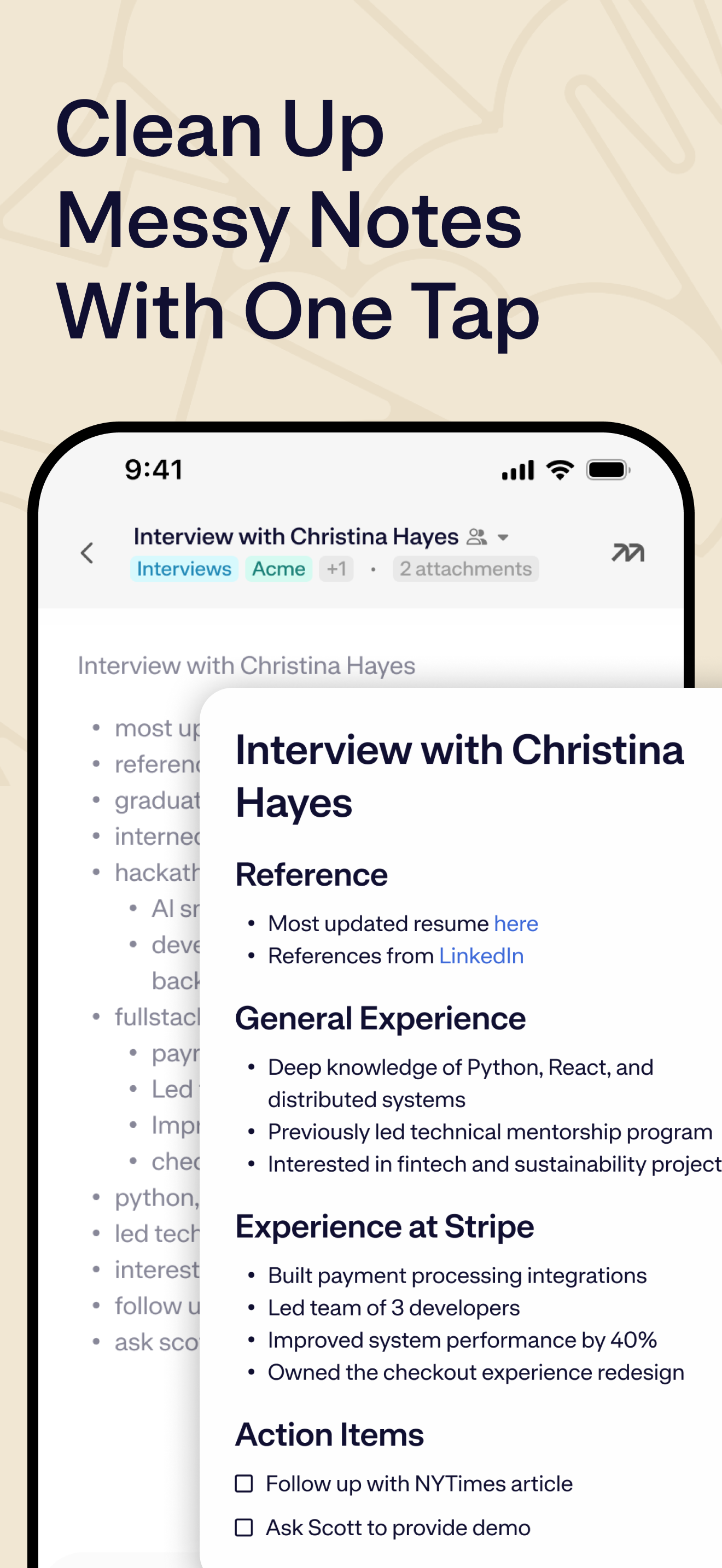Tap the 'Interview with Christina Hayes' header title

point(296,536)
